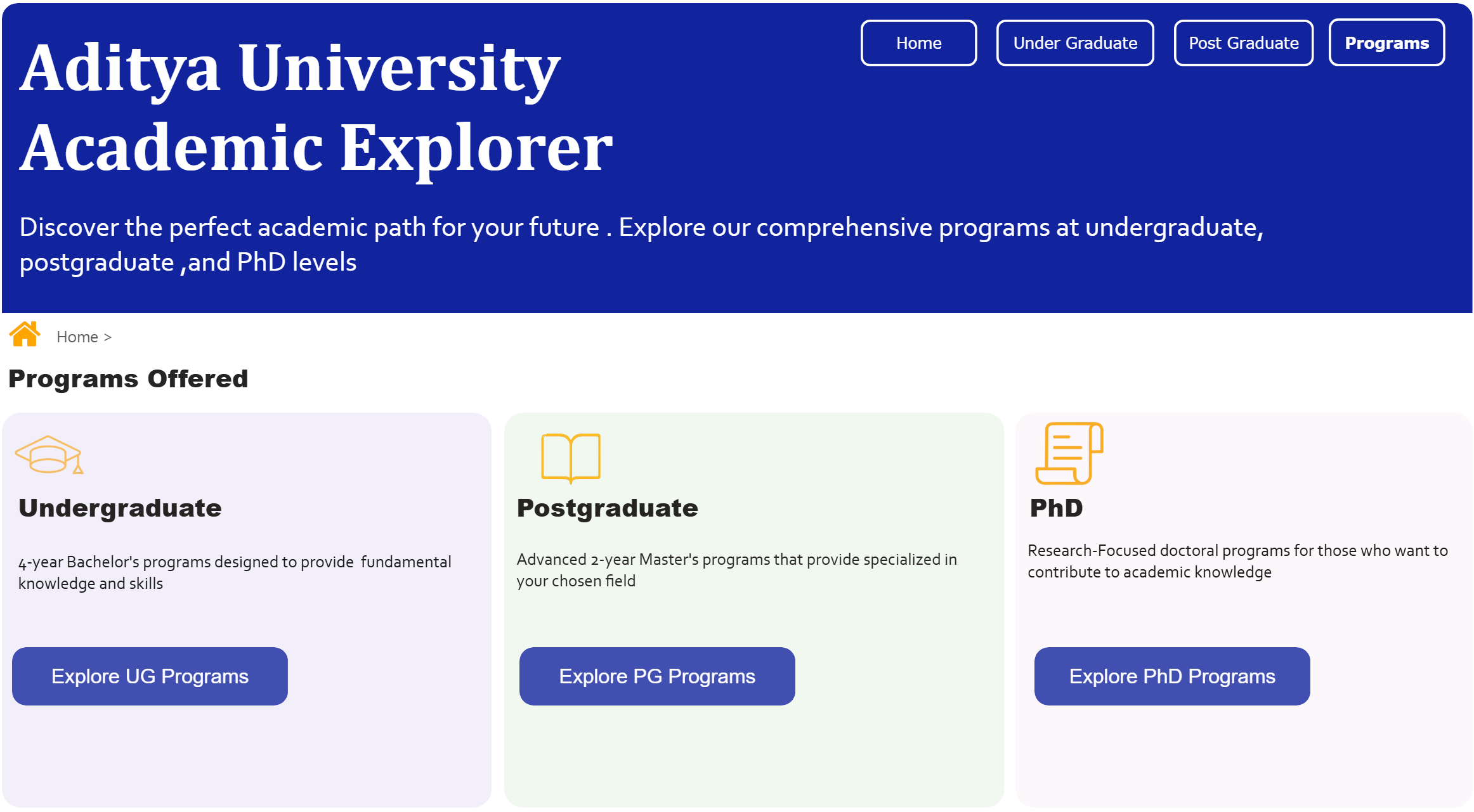Viewport: 1474px width, 812px height.
Task: Click the scroll document PhD icon
Action: tap(1069, 453)
